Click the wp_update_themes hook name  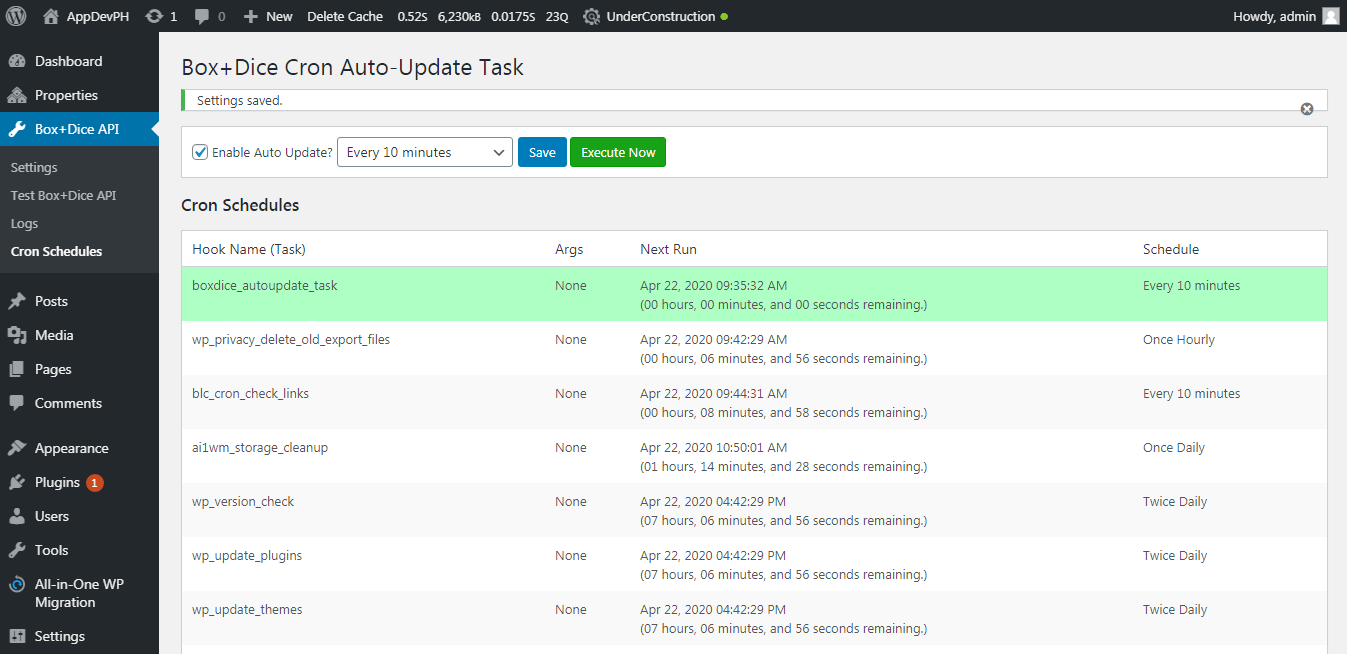[247, 609]
